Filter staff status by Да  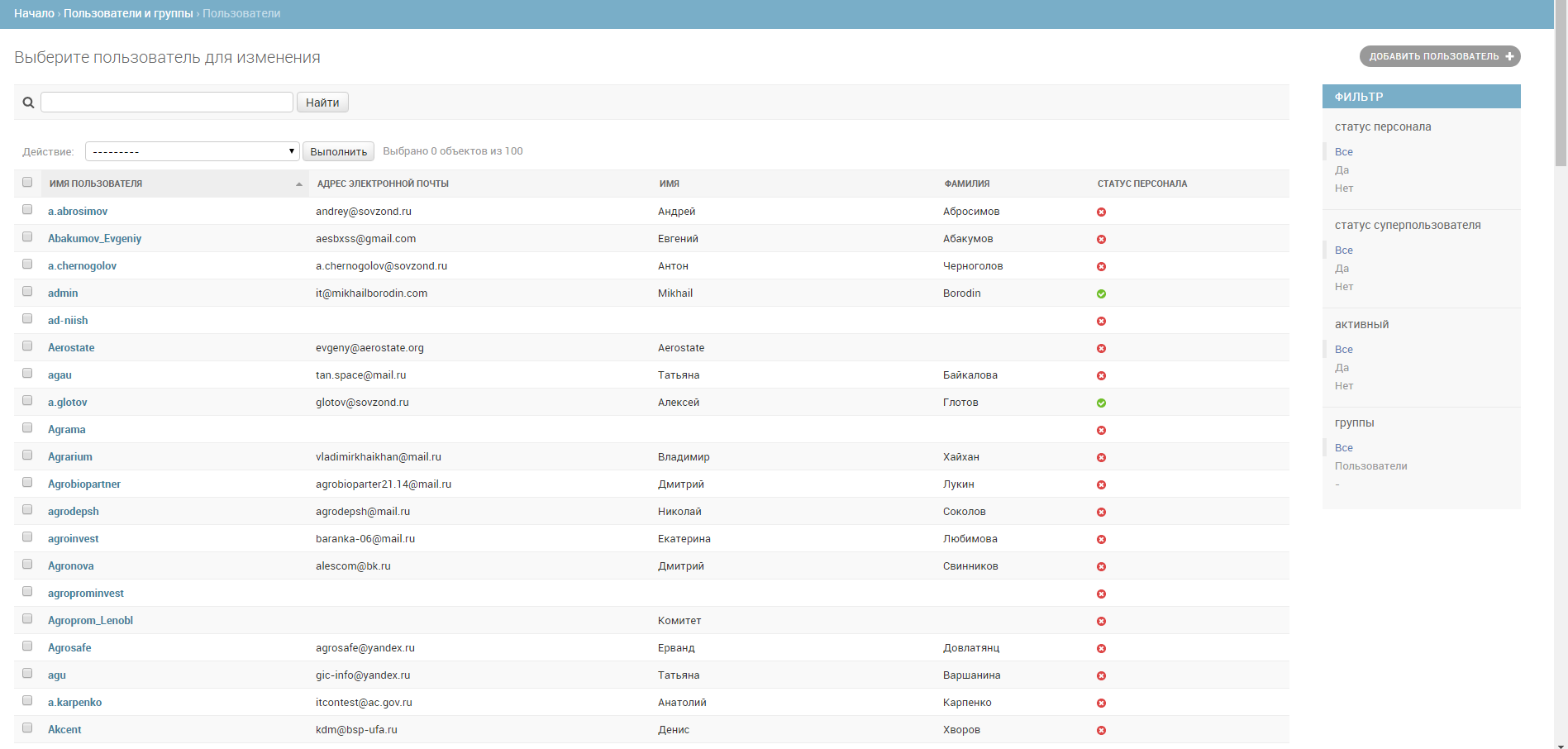(1342, 170)
